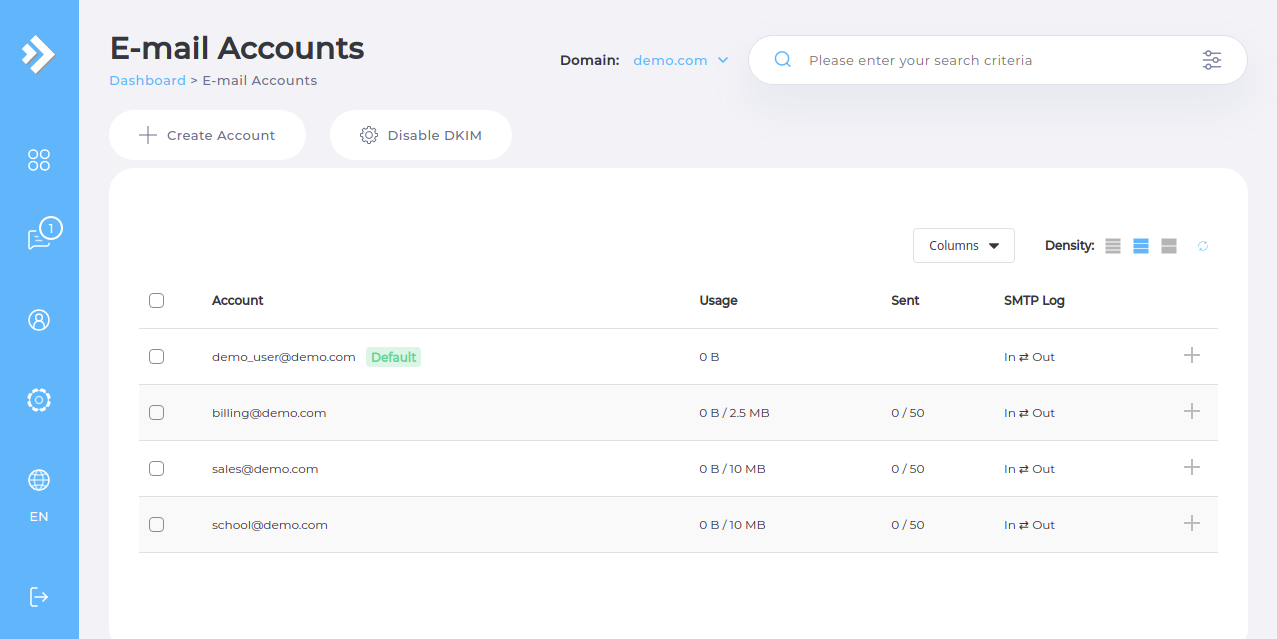Check the school@demo.com row checkbox
This screenshot has width=1277, height=639.
tap(156, 524)
